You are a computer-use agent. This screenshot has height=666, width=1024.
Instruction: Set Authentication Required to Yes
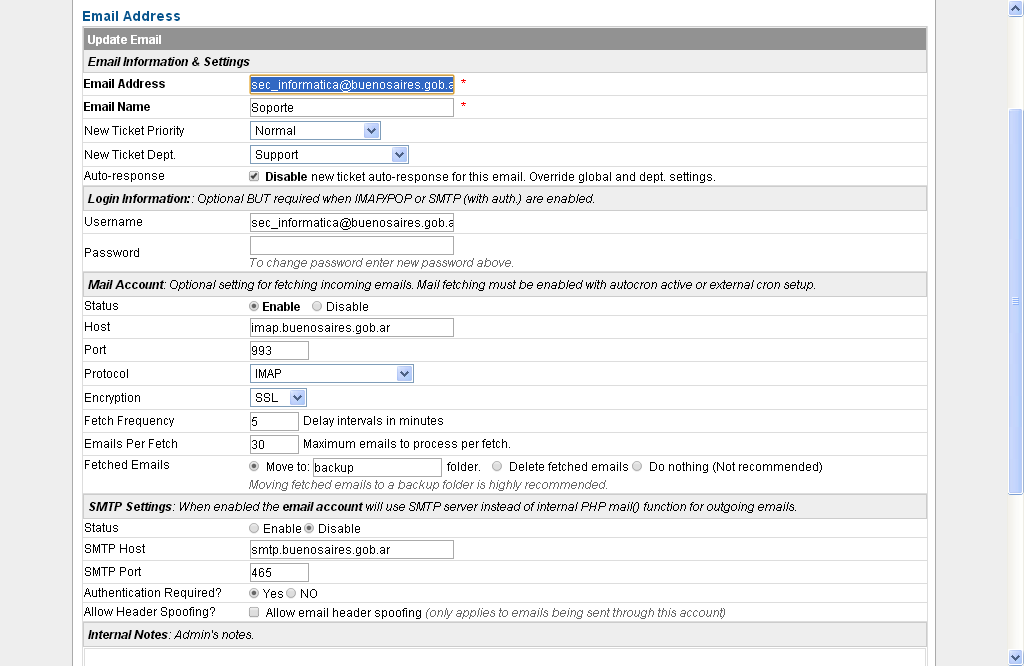(x=254, y=593)
